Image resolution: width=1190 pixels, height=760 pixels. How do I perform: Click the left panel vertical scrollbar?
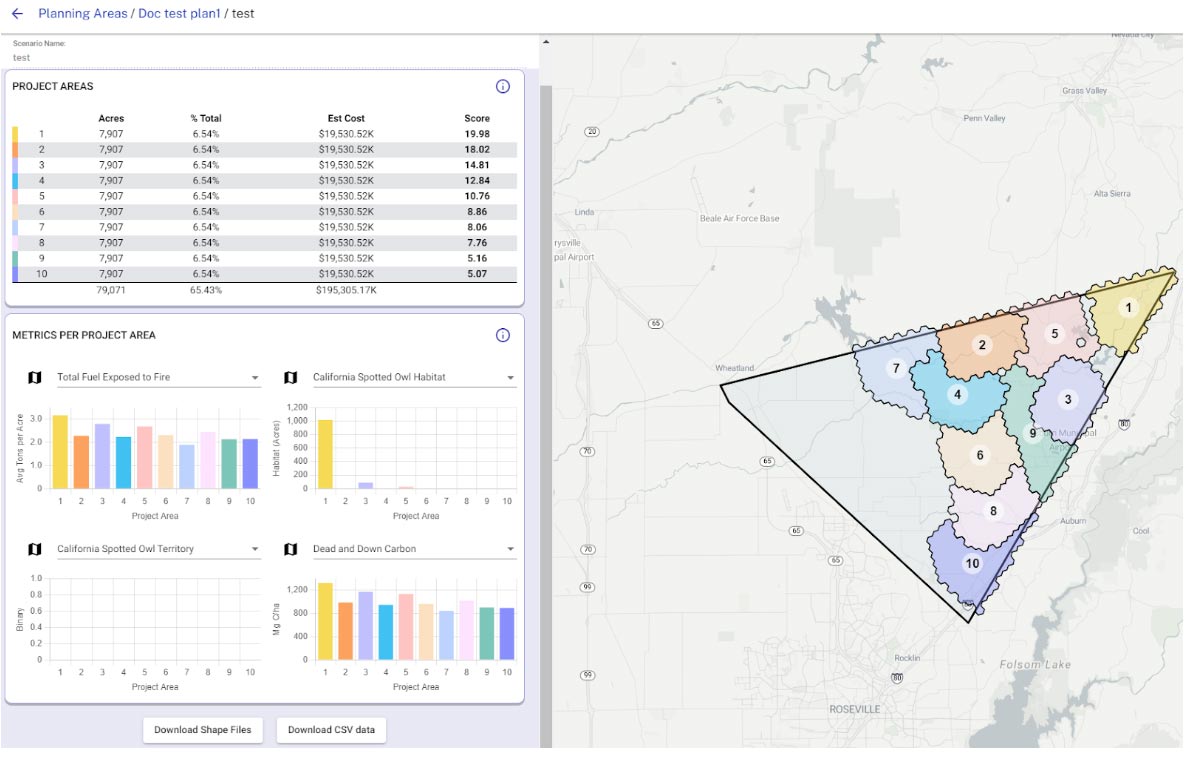(545, 400)
